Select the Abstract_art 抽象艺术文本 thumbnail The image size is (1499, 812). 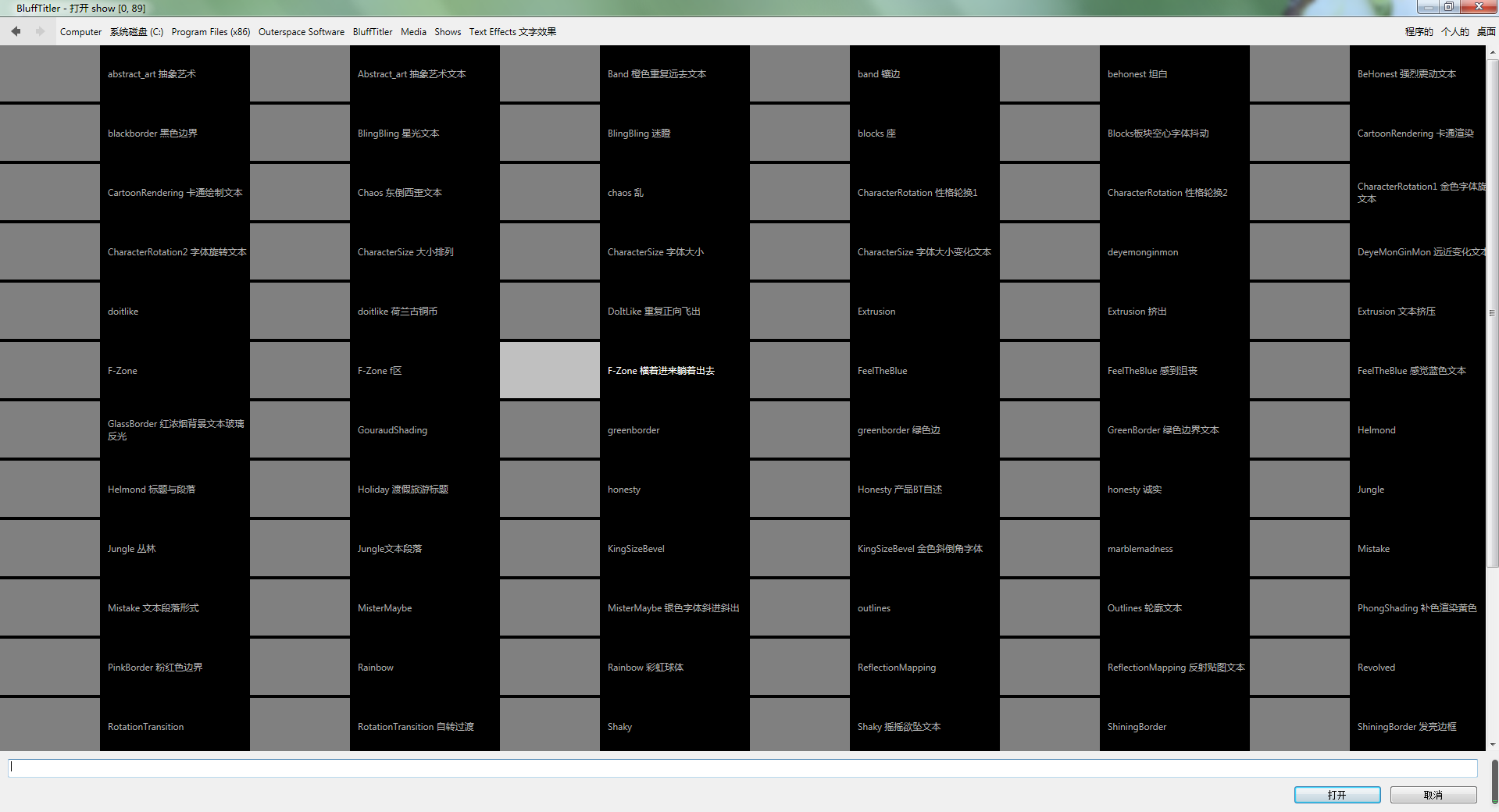click(x=300, y=74)
